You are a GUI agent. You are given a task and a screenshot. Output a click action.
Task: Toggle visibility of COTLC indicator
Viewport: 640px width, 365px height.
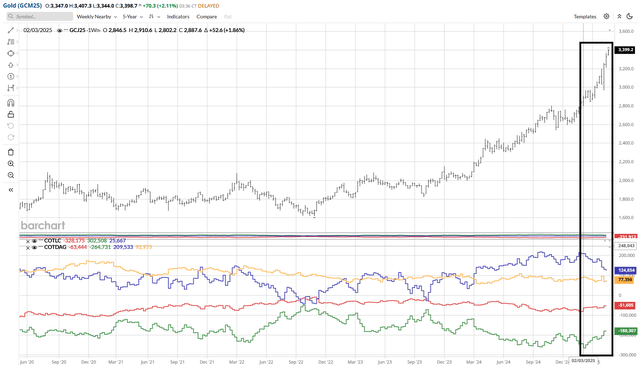point(34,241)
